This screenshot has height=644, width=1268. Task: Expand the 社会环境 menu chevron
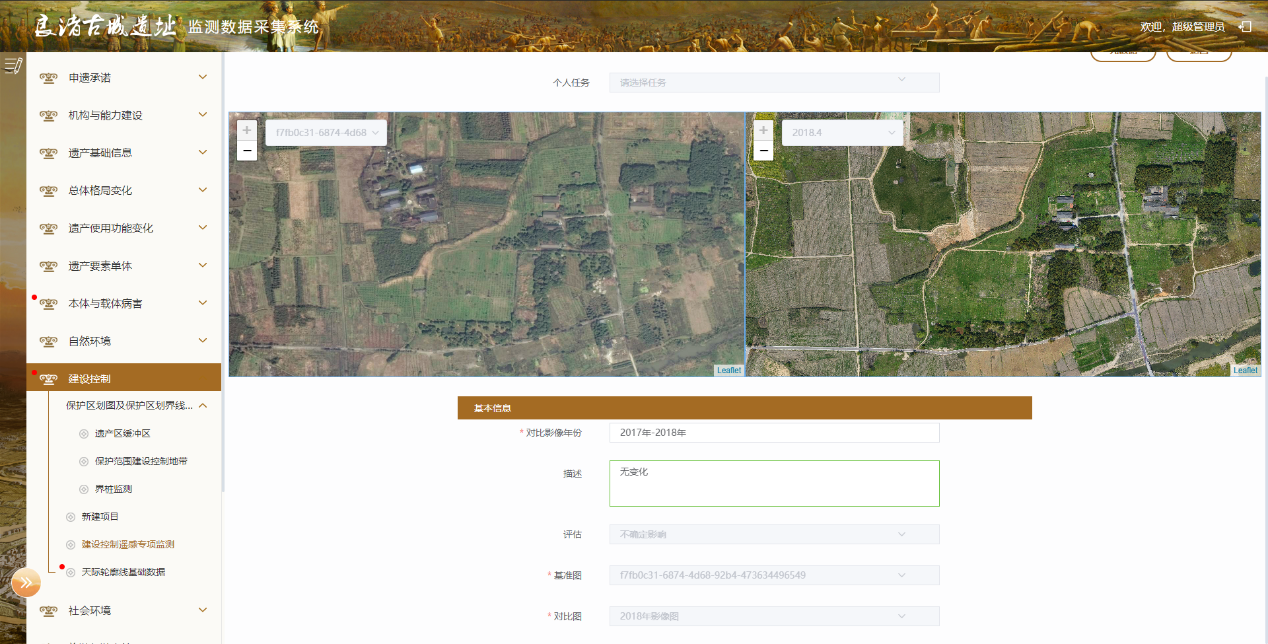coord(203,610)
